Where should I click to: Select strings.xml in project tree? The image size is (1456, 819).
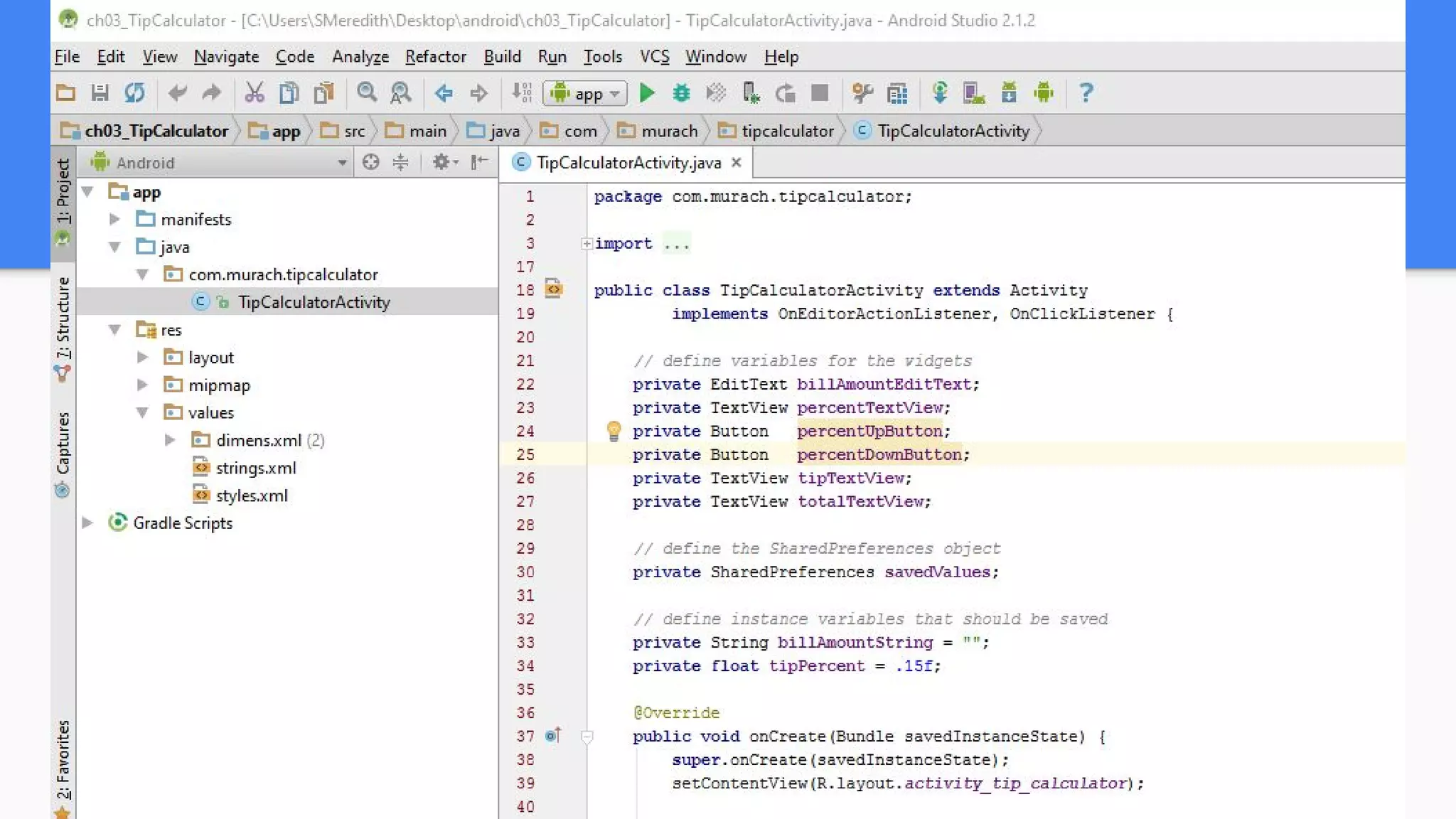[x=255, y=468]
